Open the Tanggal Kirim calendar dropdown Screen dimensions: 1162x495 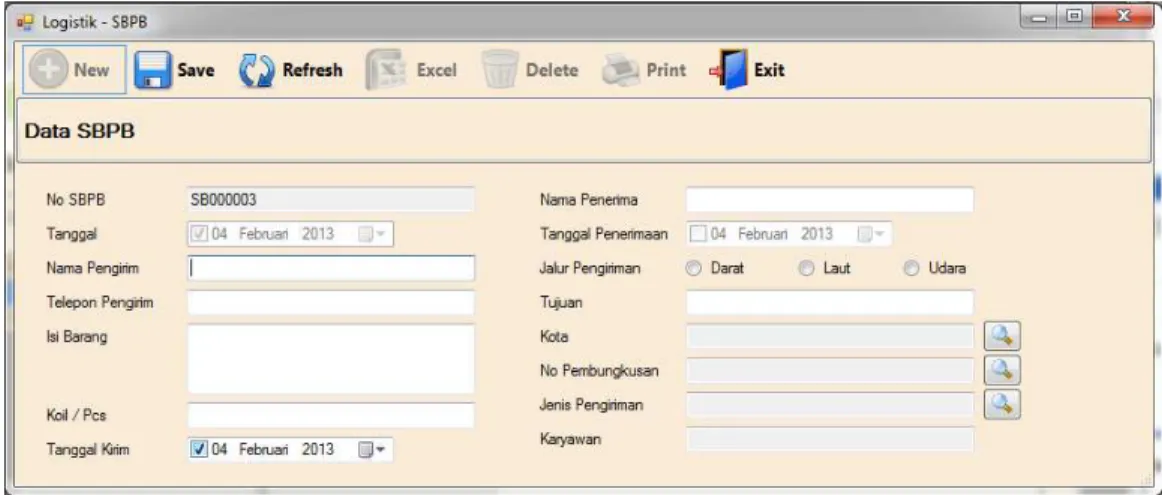[371, 449]
